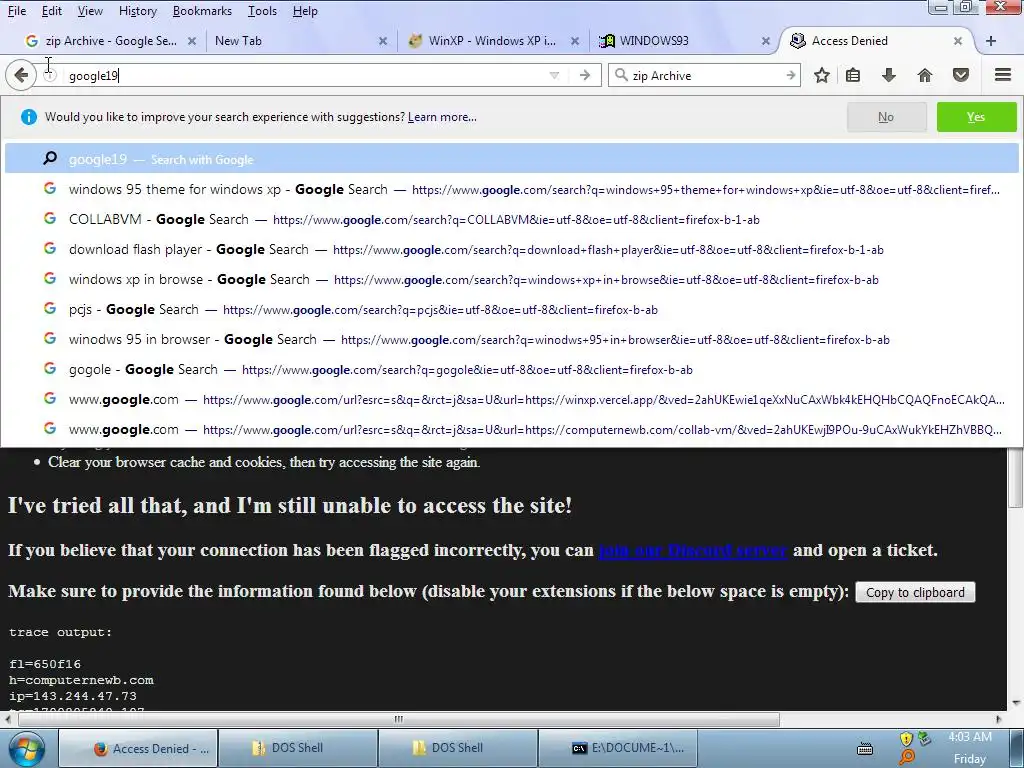1024x768 pixels.
Task: Click the info icon in the suggestions prompt
Action: 29,117
